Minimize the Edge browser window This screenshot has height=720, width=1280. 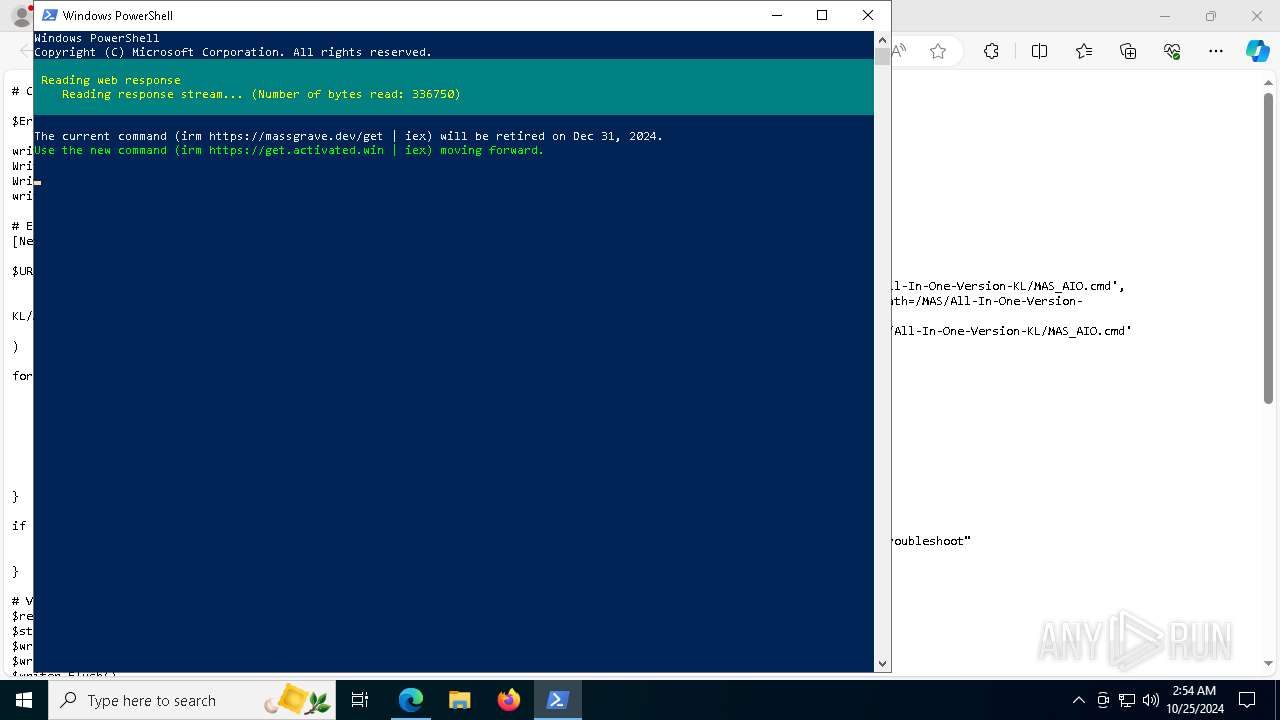(x=1165, y=16)
